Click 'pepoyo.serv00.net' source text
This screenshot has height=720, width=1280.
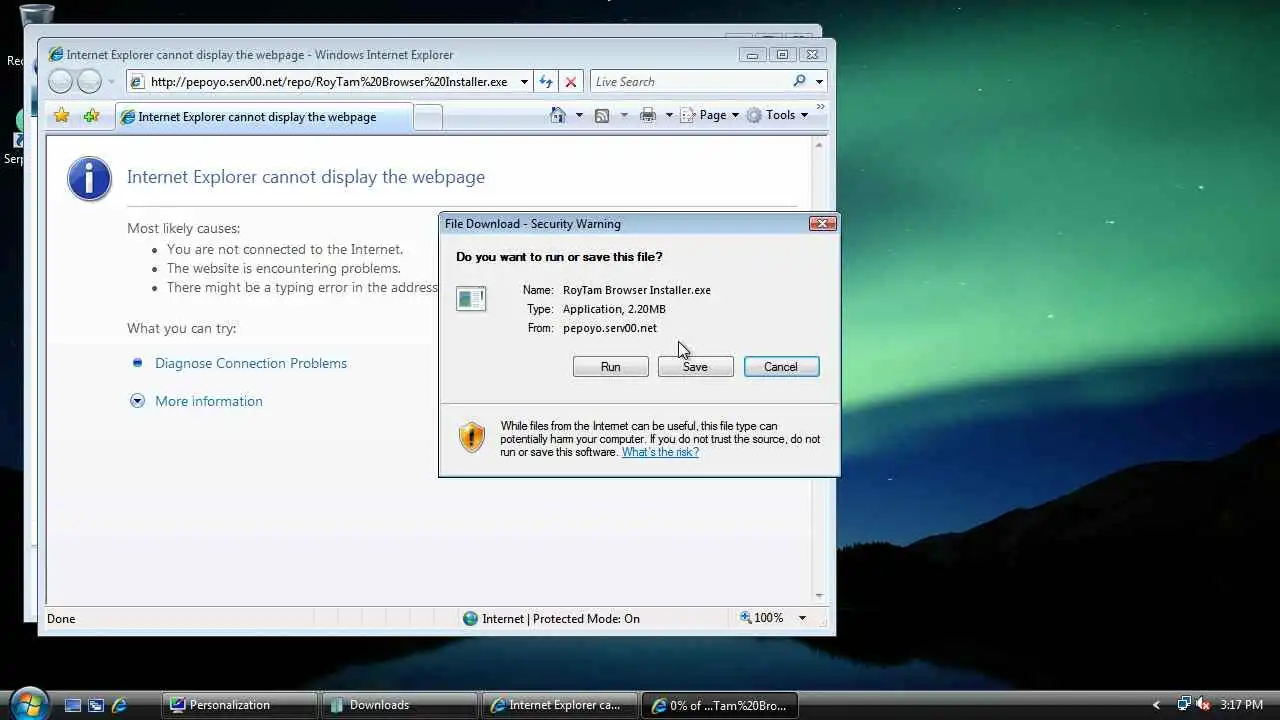point(610,328)
